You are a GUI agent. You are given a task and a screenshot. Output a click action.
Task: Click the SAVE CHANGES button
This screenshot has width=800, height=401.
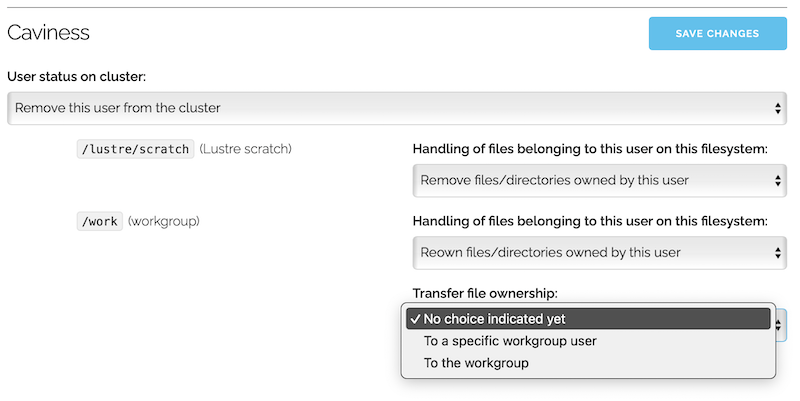pyautogui.click(x=717, y=33)
